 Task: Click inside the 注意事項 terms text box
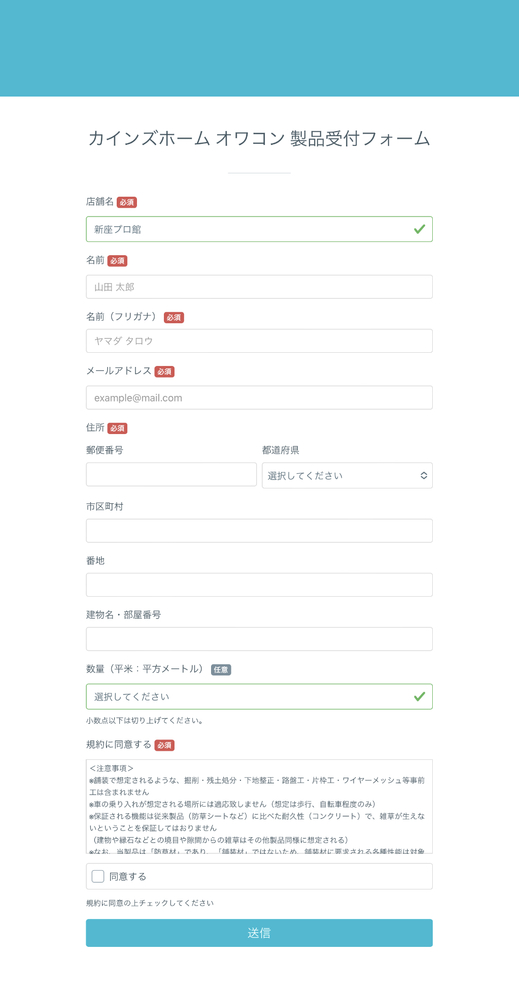pyautogui.click(x=259, y=806)
